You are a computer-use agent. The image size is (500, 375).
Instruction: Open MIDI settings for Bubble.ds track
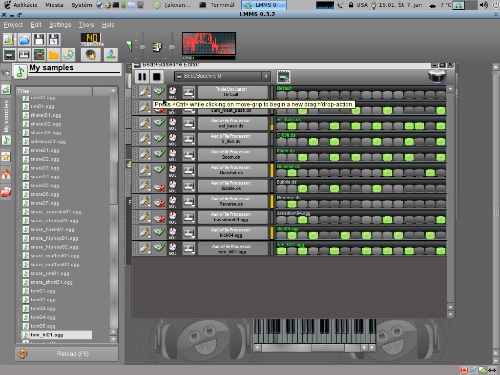189,185
